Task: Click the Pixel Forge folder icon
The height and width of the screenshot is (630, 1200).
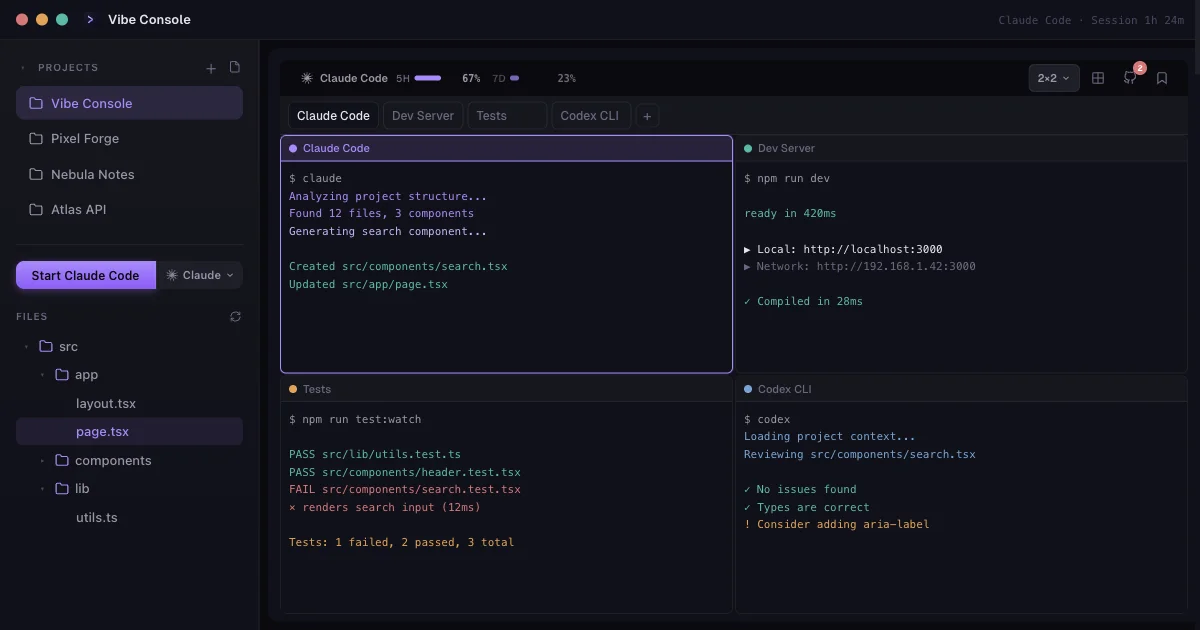Action: click(36, 139)
